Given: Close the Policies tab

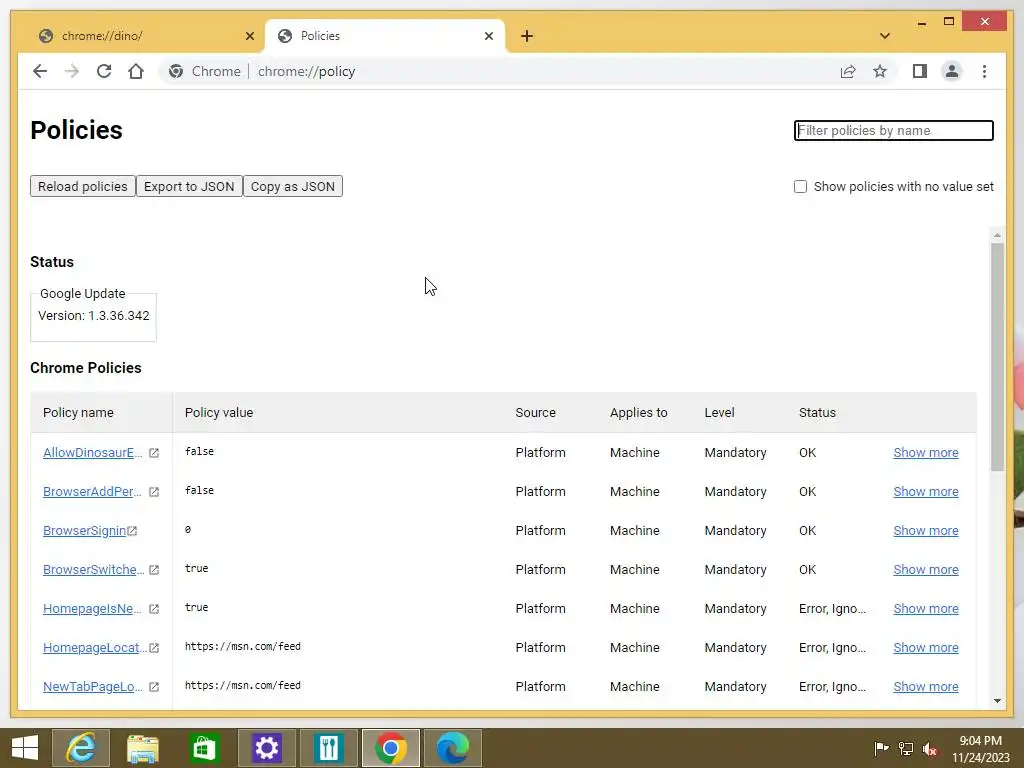Looking at the screenshot, I should tap(488, 36).
